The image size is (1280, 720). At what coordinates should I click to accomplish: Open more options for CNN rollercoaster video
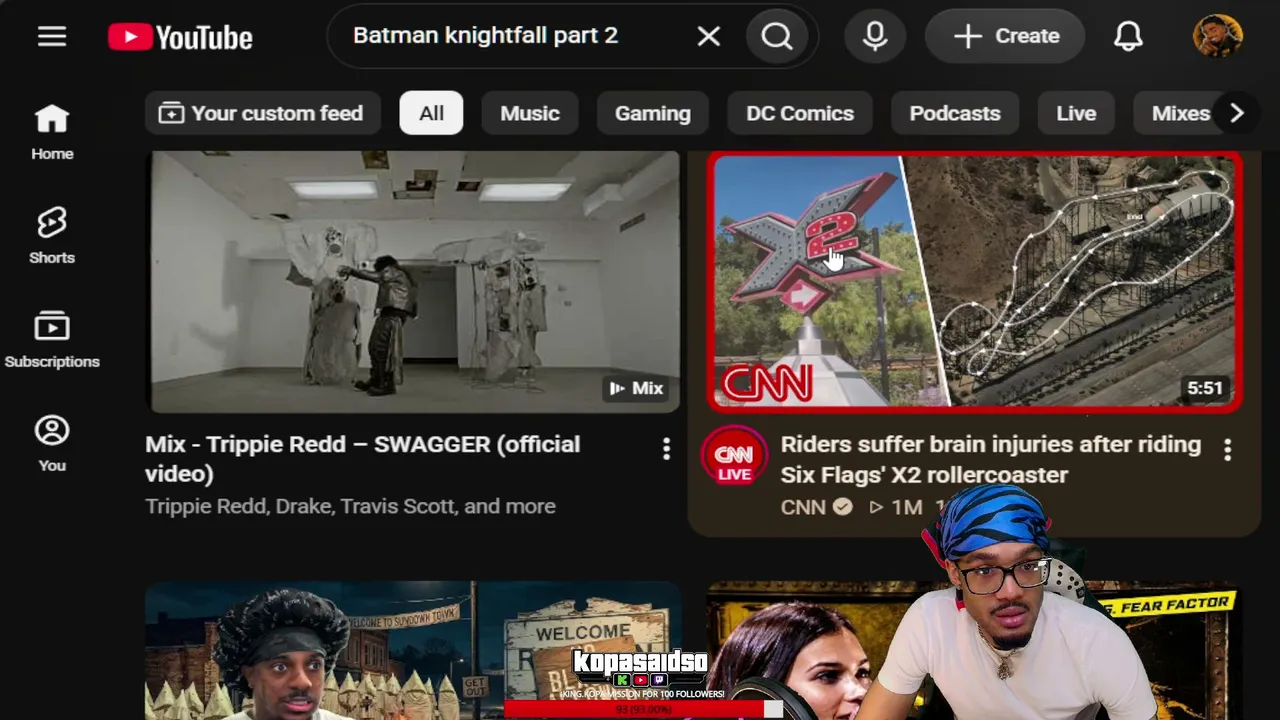coord(1228,450)
